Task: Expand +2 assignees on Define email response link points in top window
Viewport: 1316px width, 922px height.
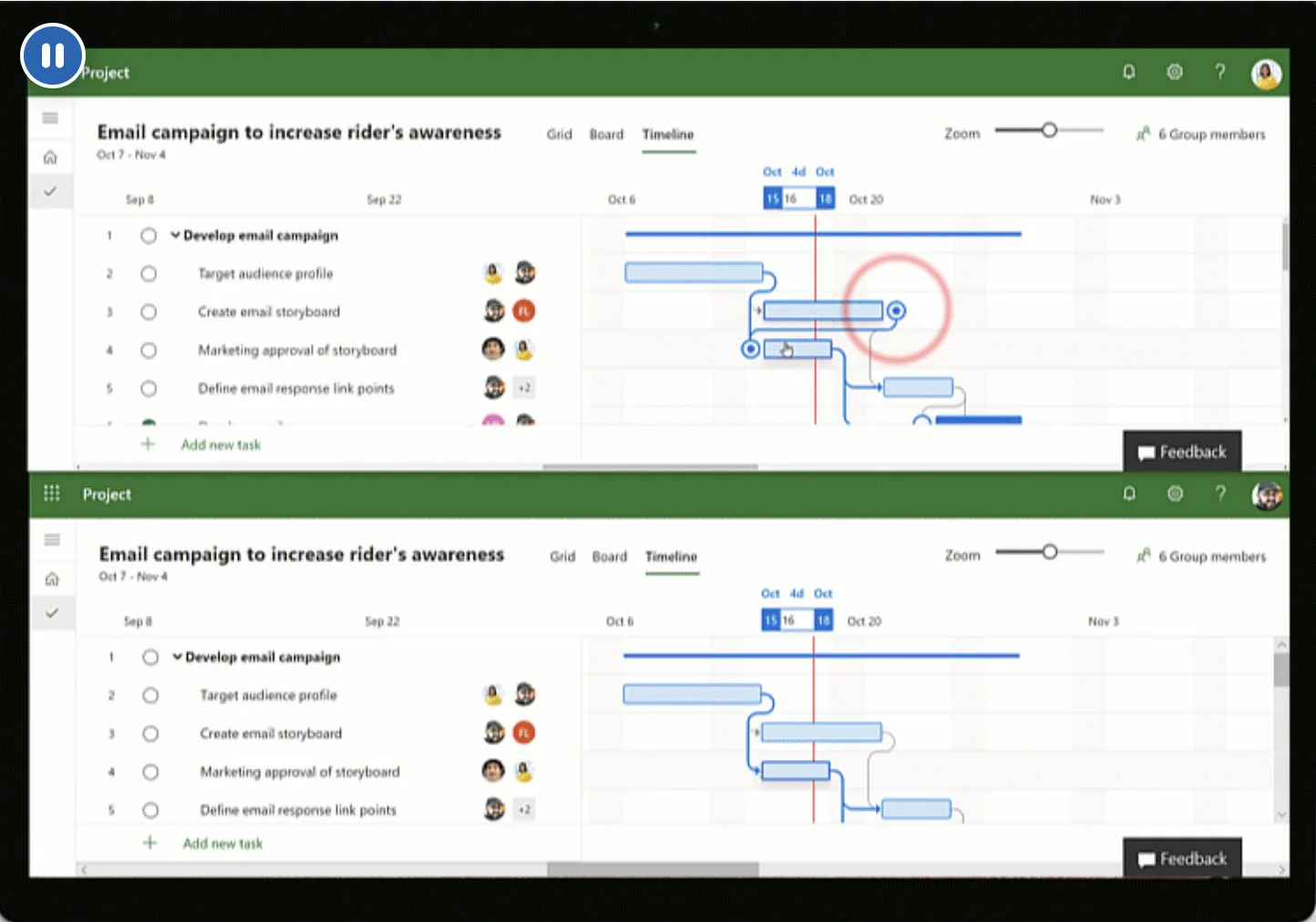Action: coord(524,388)
